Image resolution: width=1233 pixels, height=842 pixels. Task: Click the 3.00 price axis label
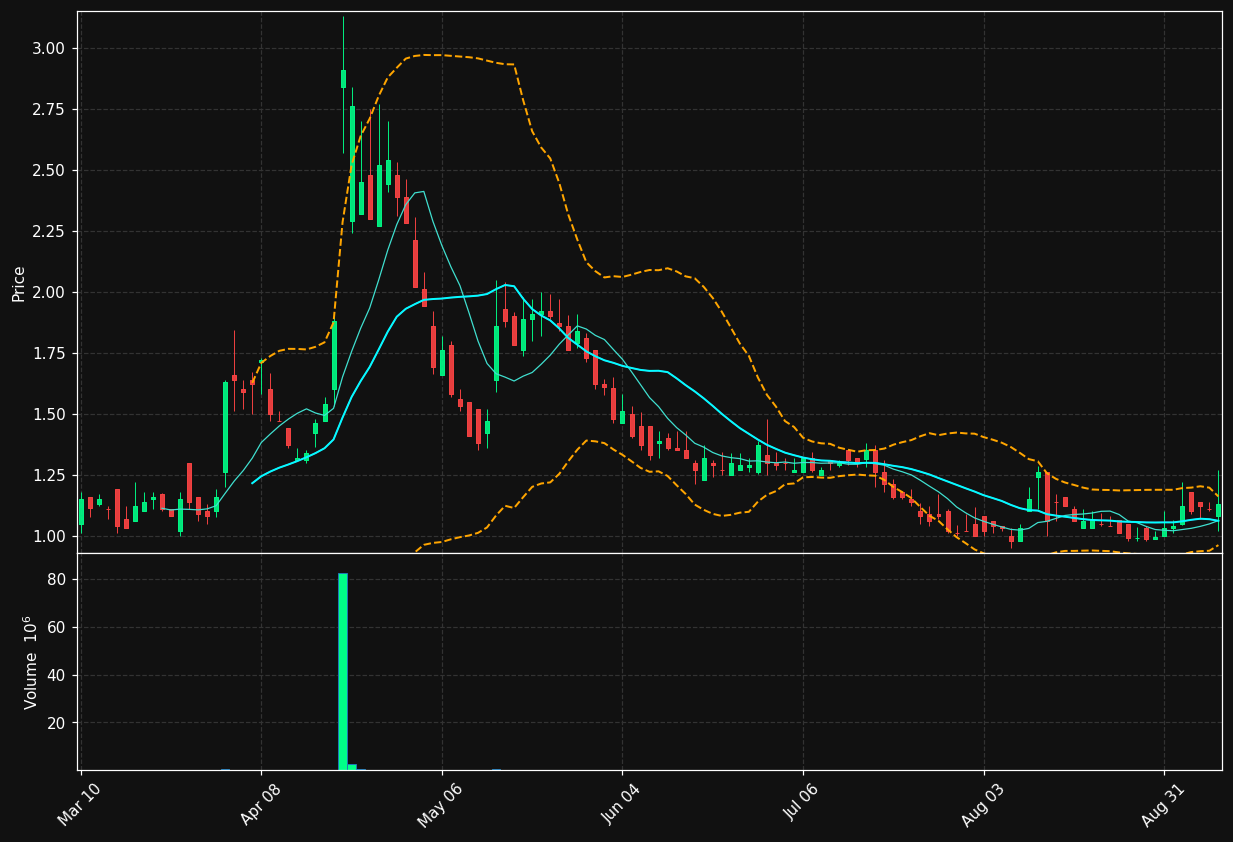(x=49, y=49)
